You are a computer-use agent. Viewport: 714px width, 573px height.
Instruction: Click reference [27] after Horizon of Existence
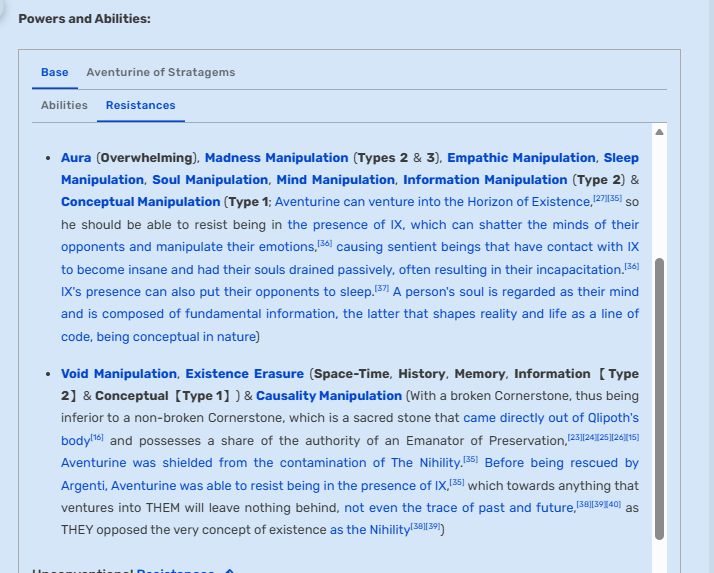click(x=600, y=198)
